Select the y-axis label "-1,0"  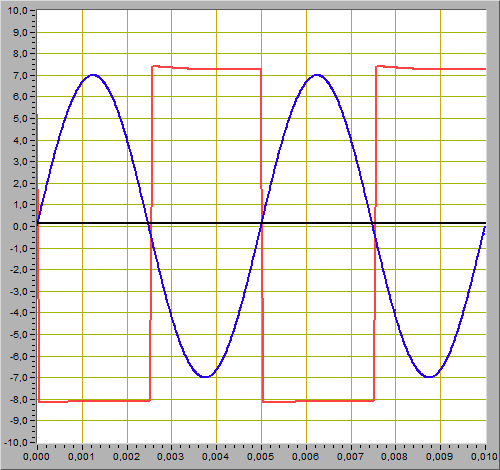click(x=19, y=248)
